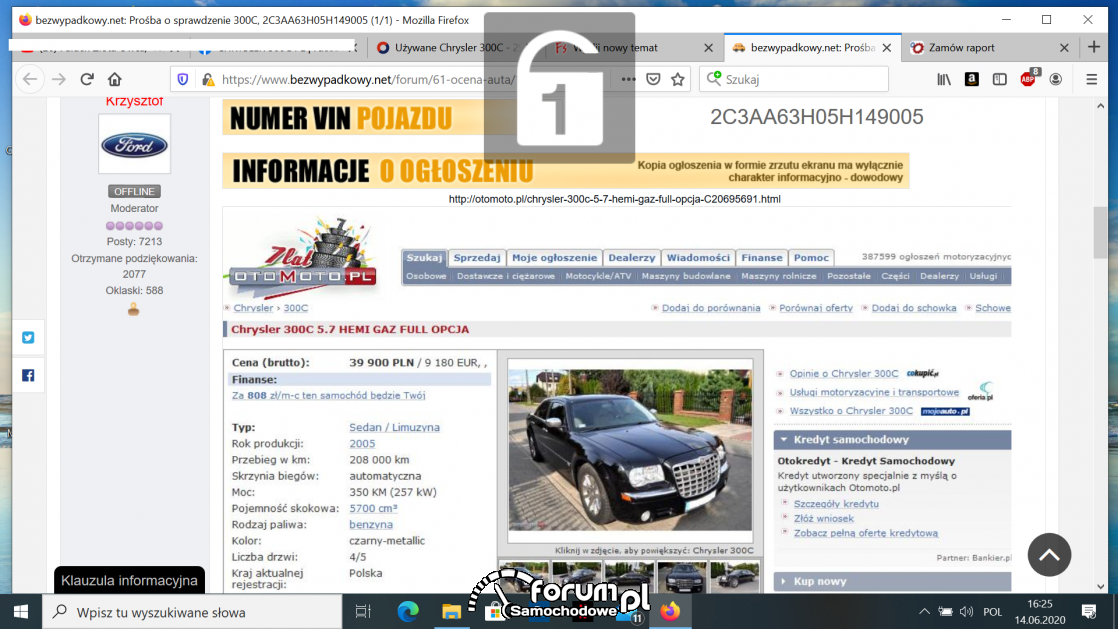The width and height of the screenshot is (1118, 629).
Task: Select Sprzedaj tab on Otomoto
Action: [x=476, y=257]
